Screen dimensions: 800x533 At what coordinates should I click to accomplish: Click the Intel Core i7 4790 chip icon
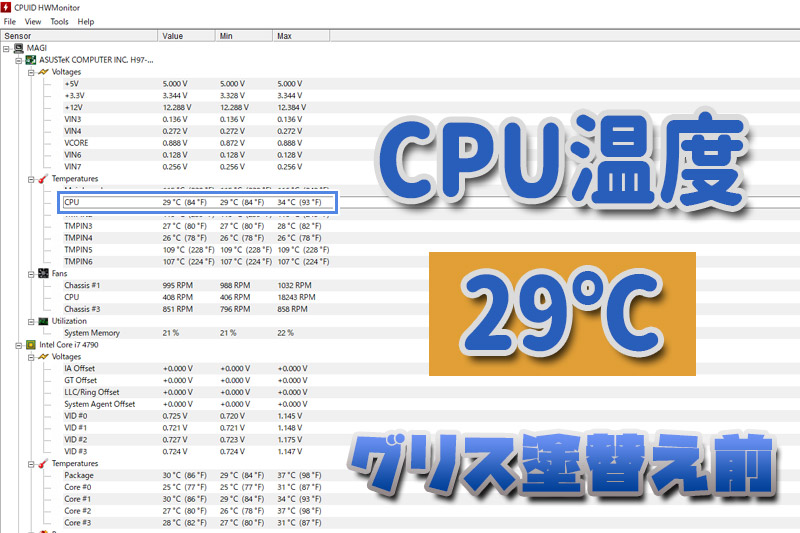(x=31, y=345)
